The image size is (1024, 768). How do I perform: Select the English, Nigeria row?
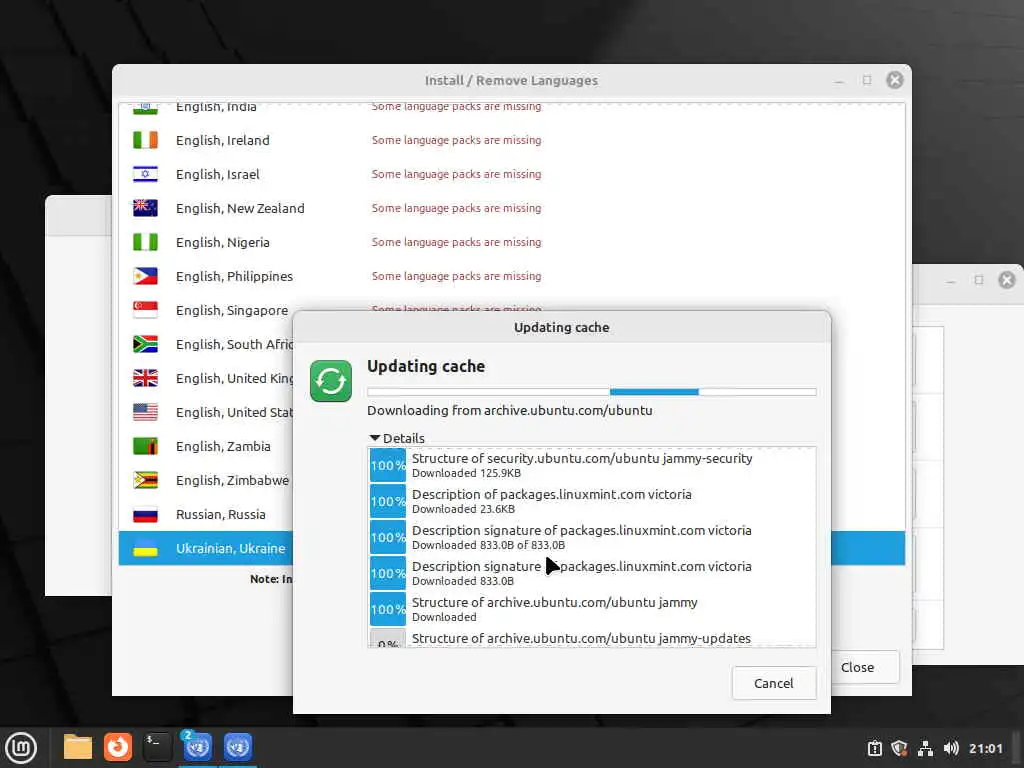click(512, 242)
